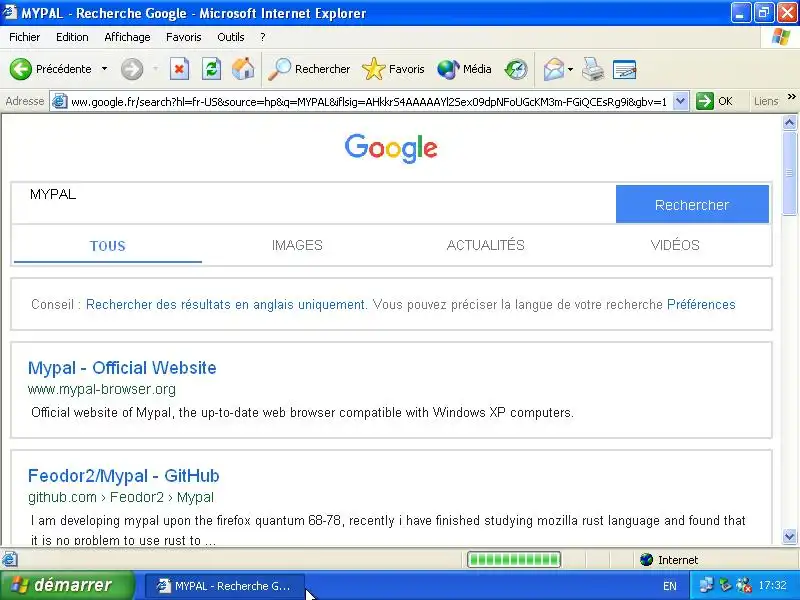Click the MYPAL search input box
Image resolution: width=800 pixels, height=600 pixels.
(x=313, y=204)
